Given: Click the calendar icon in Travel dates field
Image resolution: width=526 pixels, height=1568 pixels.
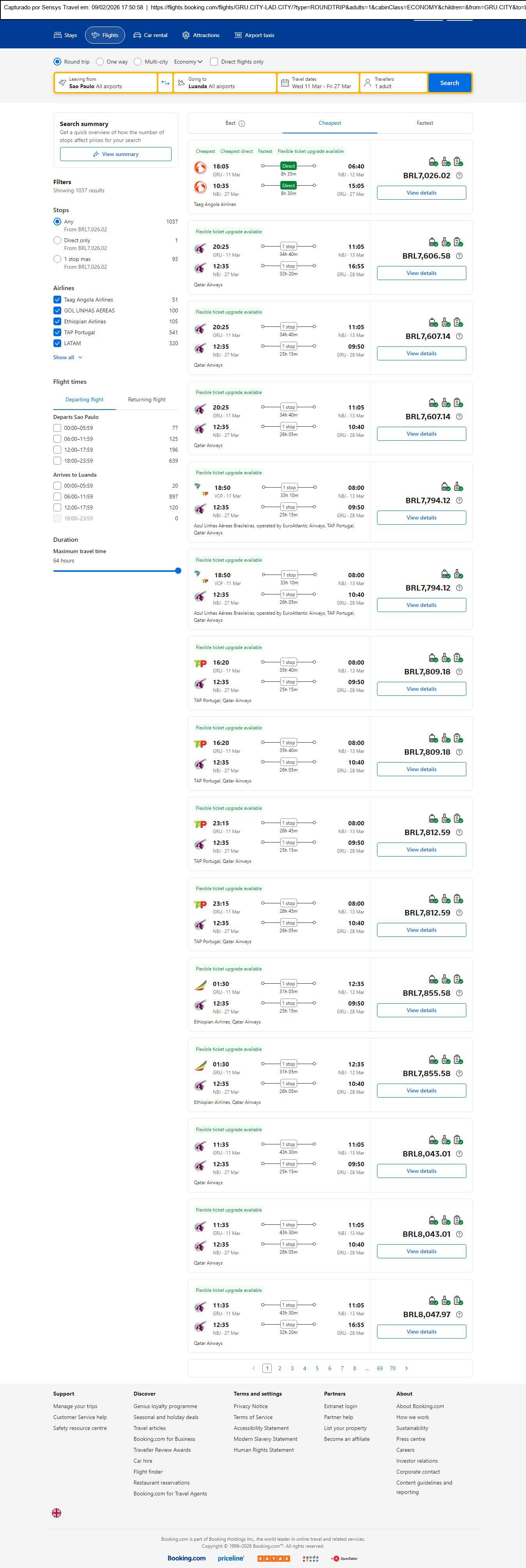Looking at the screenshot, I should (284, 83).
